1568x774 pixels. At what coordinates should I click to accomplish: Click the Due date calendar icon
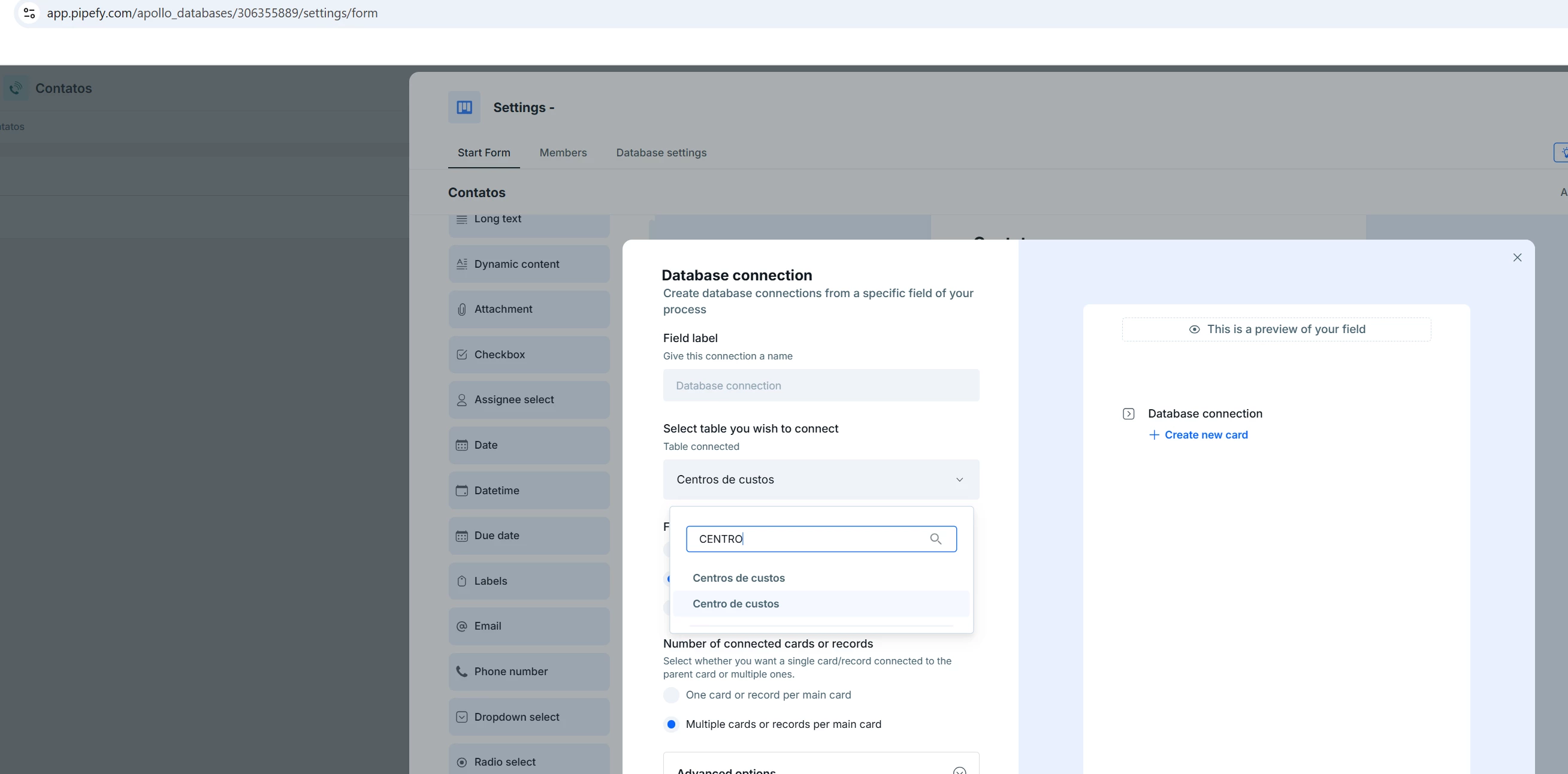pyautogui.click(x=461, y=536)
